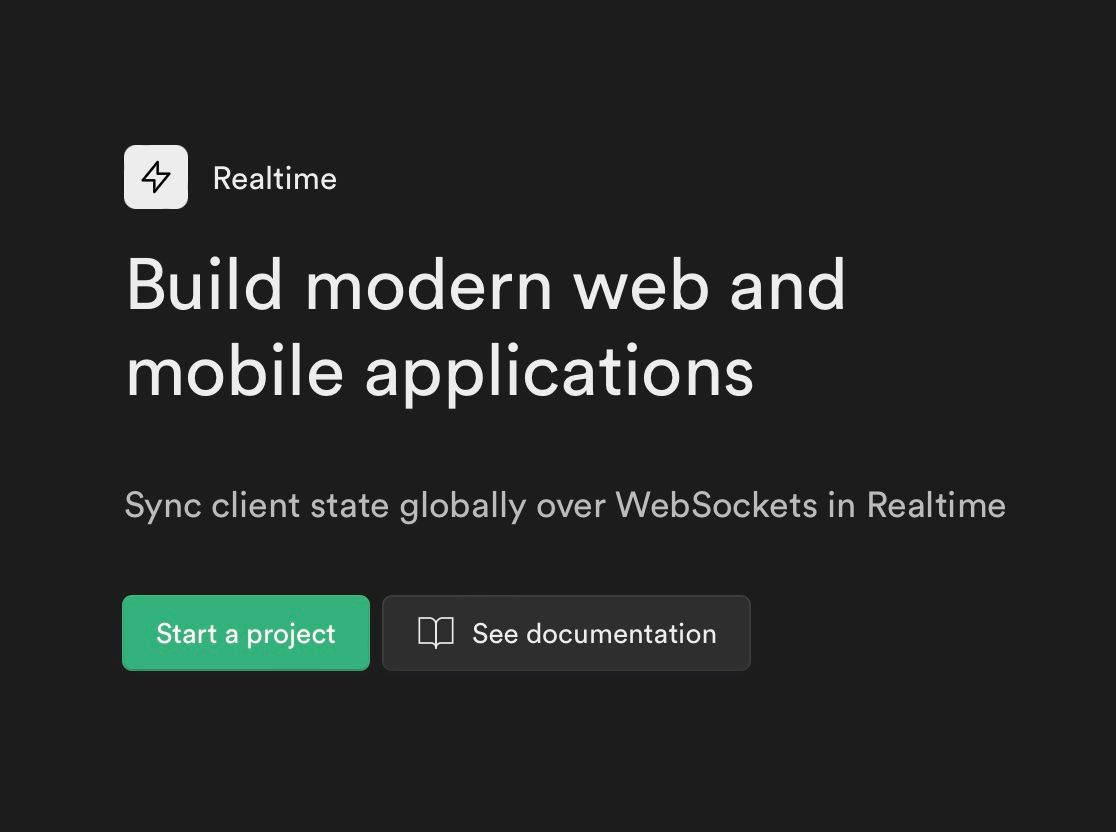Image resolution: width=1116 pixels, height=832 pixels.
Task: Click the word "documentation" on the dark button
Action: (621, 634)
